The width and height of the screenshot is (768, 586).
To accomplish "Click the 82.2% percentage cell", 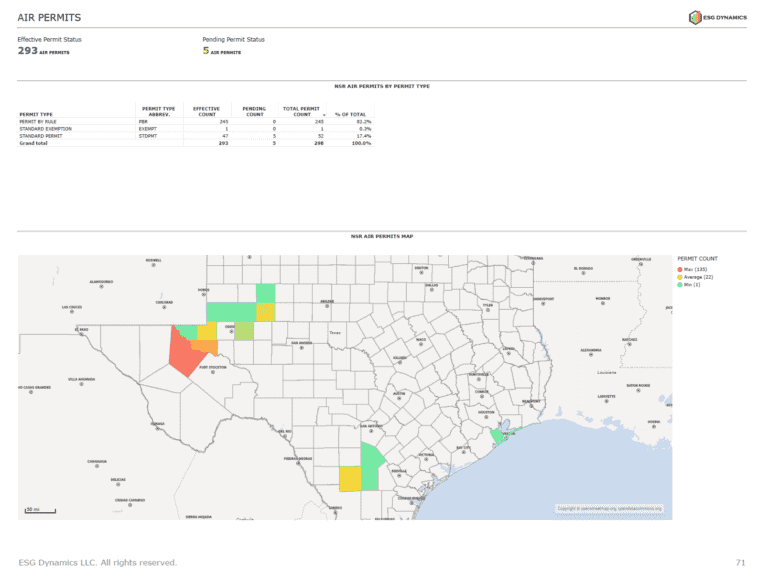I will tap(364, 122).
